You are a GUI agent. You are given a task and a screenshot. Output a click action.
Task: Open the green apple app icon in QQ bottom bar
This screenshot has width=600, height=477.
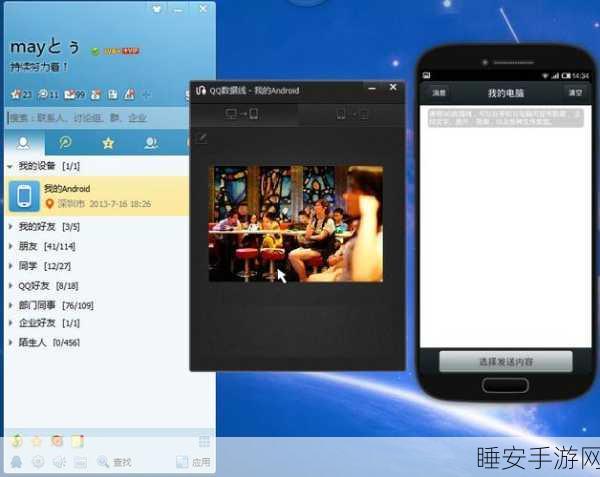tap(16, 441)
